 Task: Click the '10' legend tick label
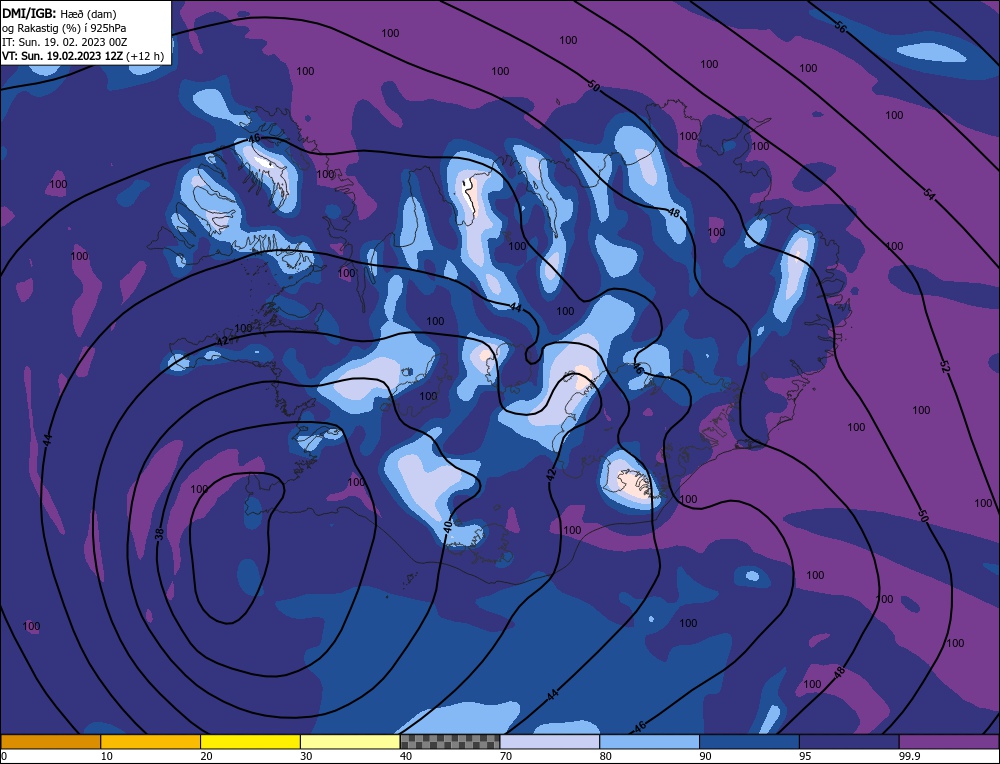coord(107,756)
